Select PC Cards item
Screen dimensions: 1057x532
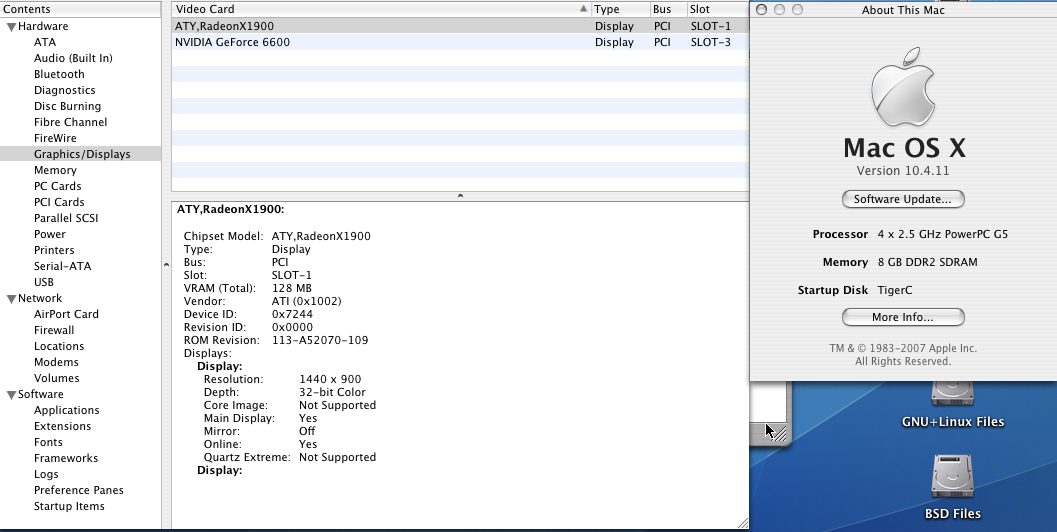tap(57, 186)
